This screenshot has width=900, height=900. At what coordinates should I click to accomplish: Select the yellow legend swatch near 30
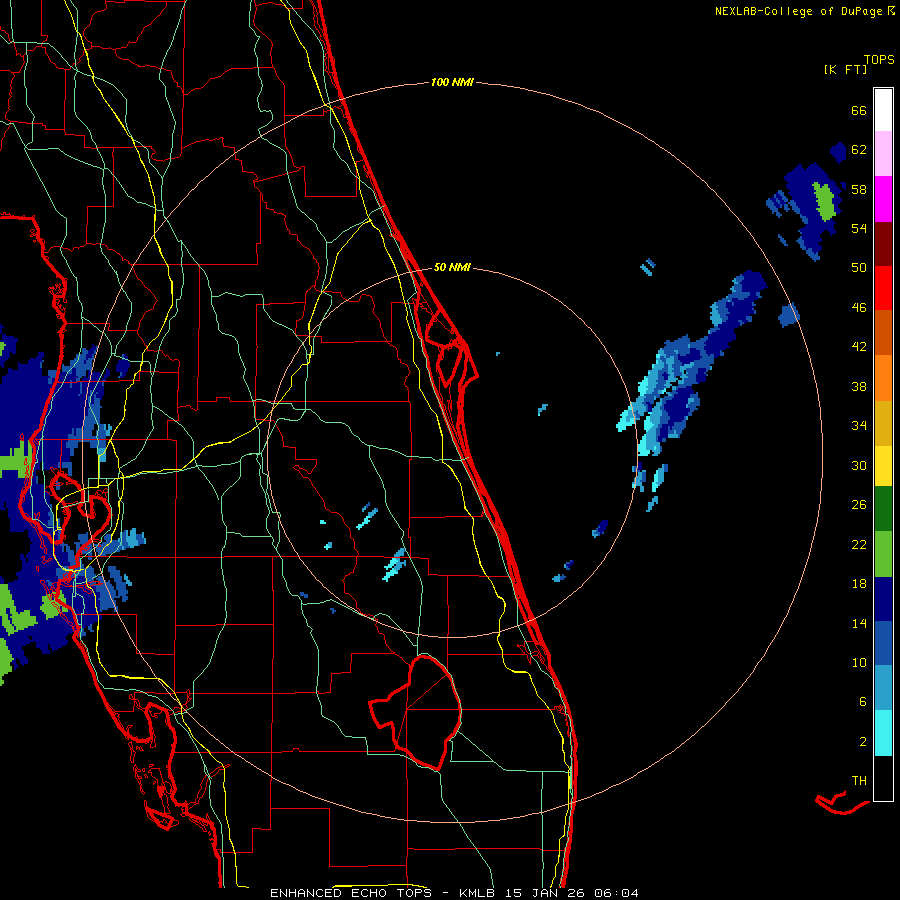[883, 466]
